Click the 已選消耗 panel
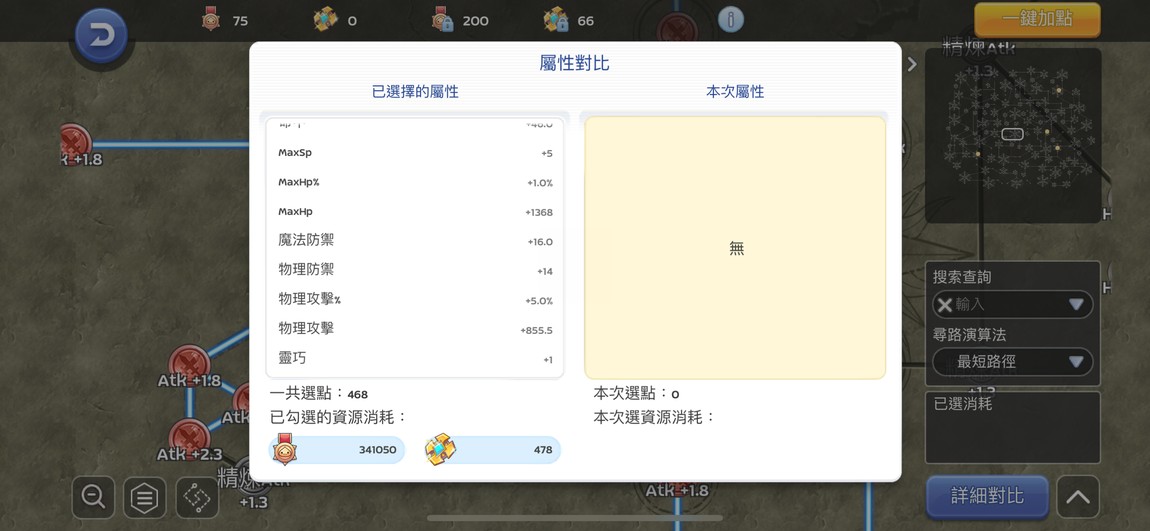Viewport: 1150px width, 531px height. click(x=1013, y=427)
